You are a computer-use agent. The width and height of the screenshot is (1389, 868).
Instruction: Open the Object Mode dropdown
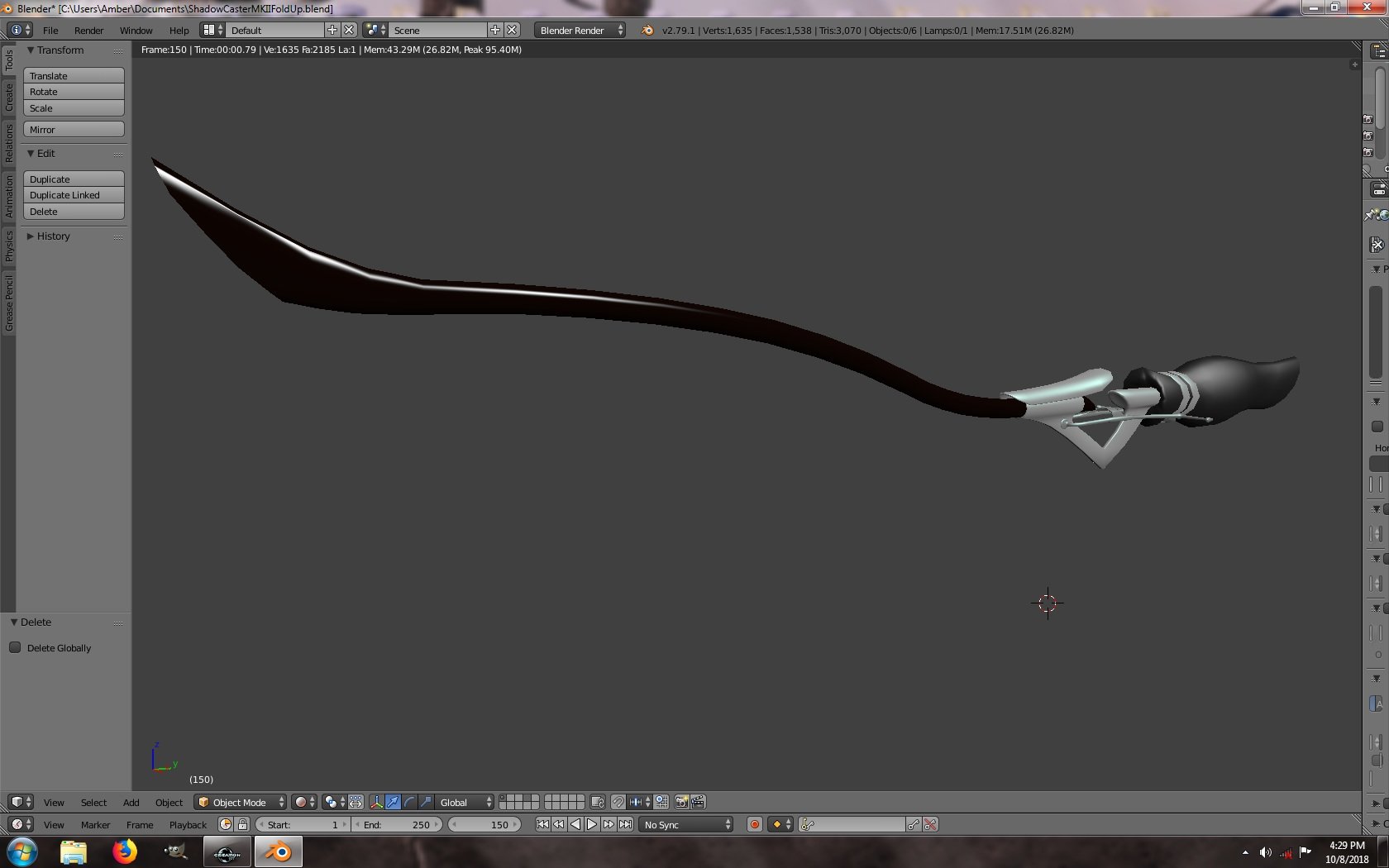pos(241,802)
